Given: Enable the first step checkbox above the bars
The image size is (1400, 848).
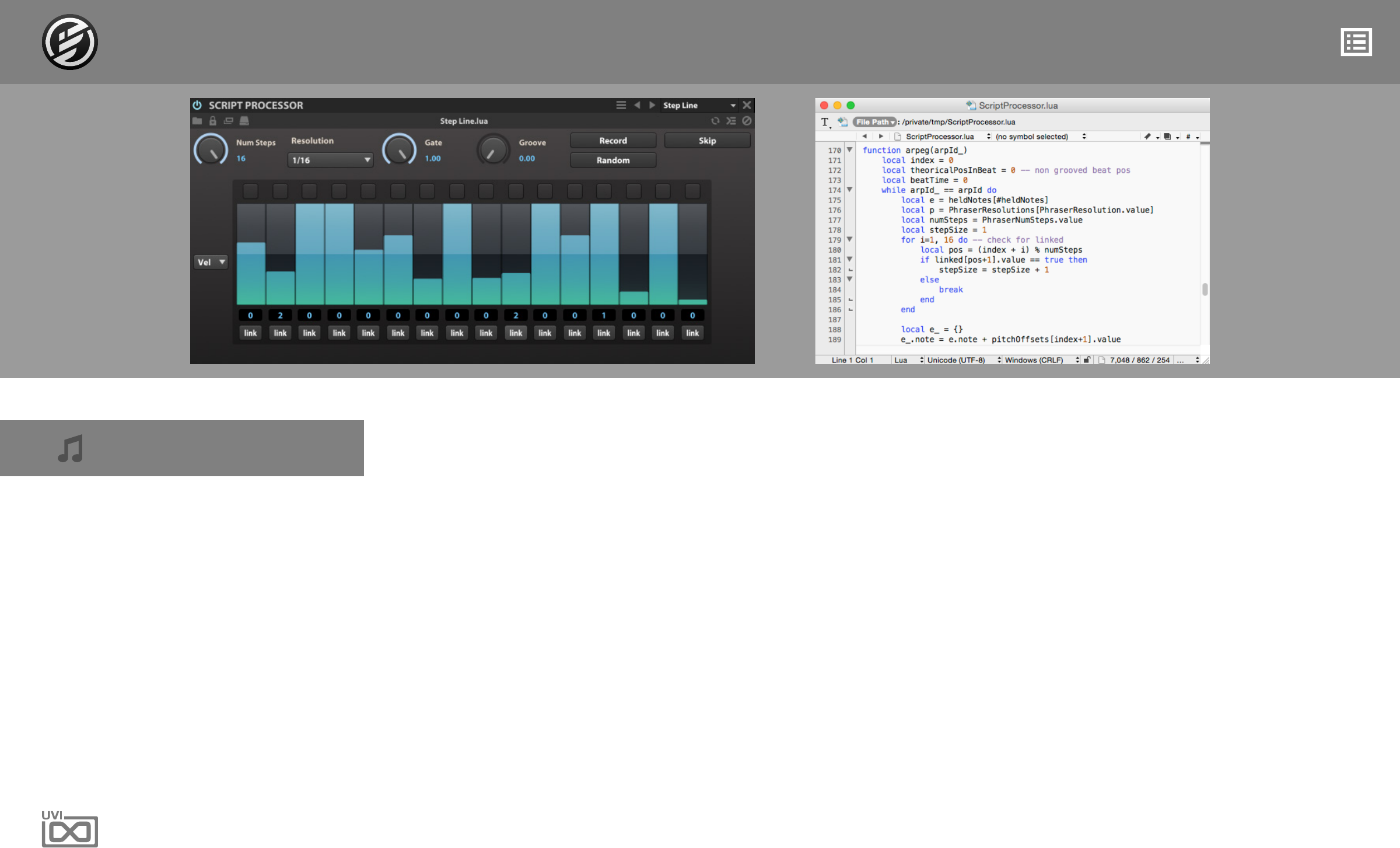Looking at the screenshot, I should [x=250, y=191].
